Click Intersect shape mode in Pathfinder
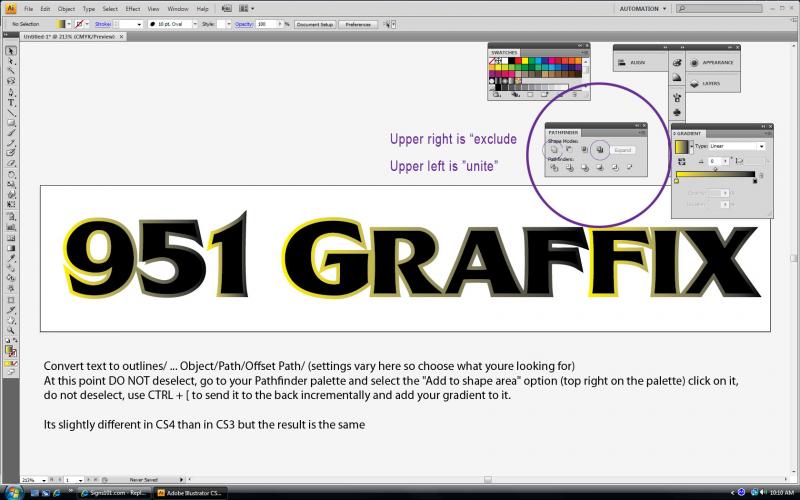 [x=585, y=149]
